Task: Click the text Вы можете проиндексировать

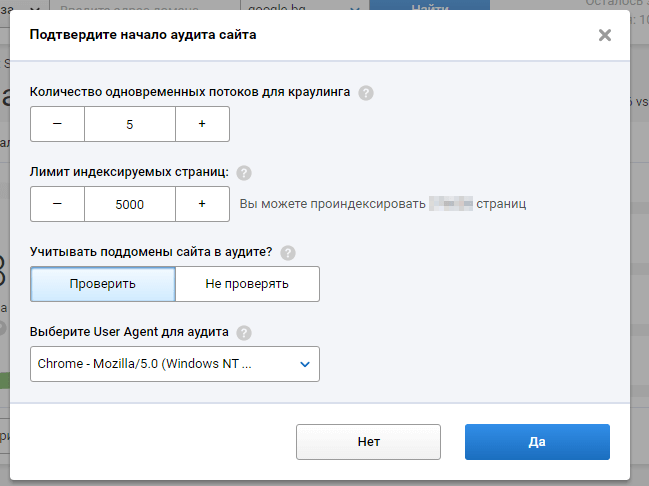Action: point(332,204)
